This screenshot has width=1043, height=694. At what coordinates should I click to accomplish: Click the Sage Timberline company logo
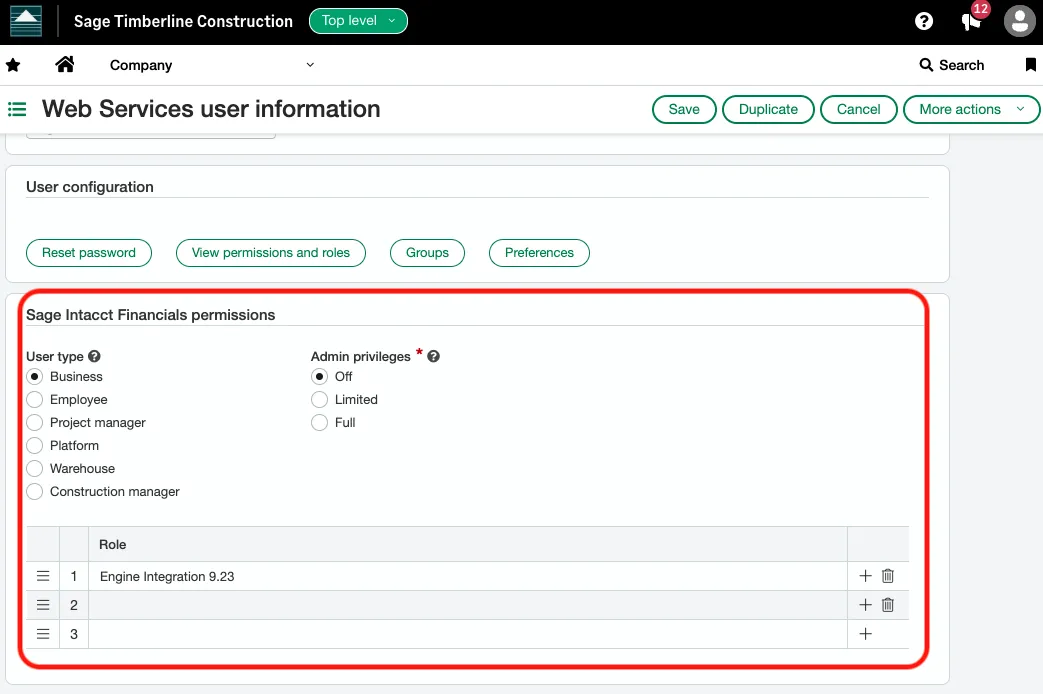point(26,21)
